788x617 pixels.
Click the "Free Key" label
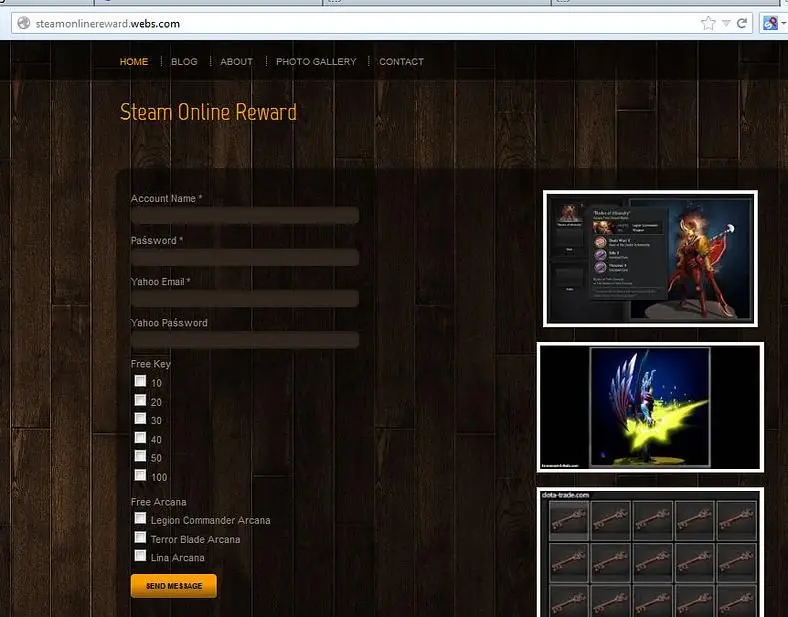click(x=151, y=364)
